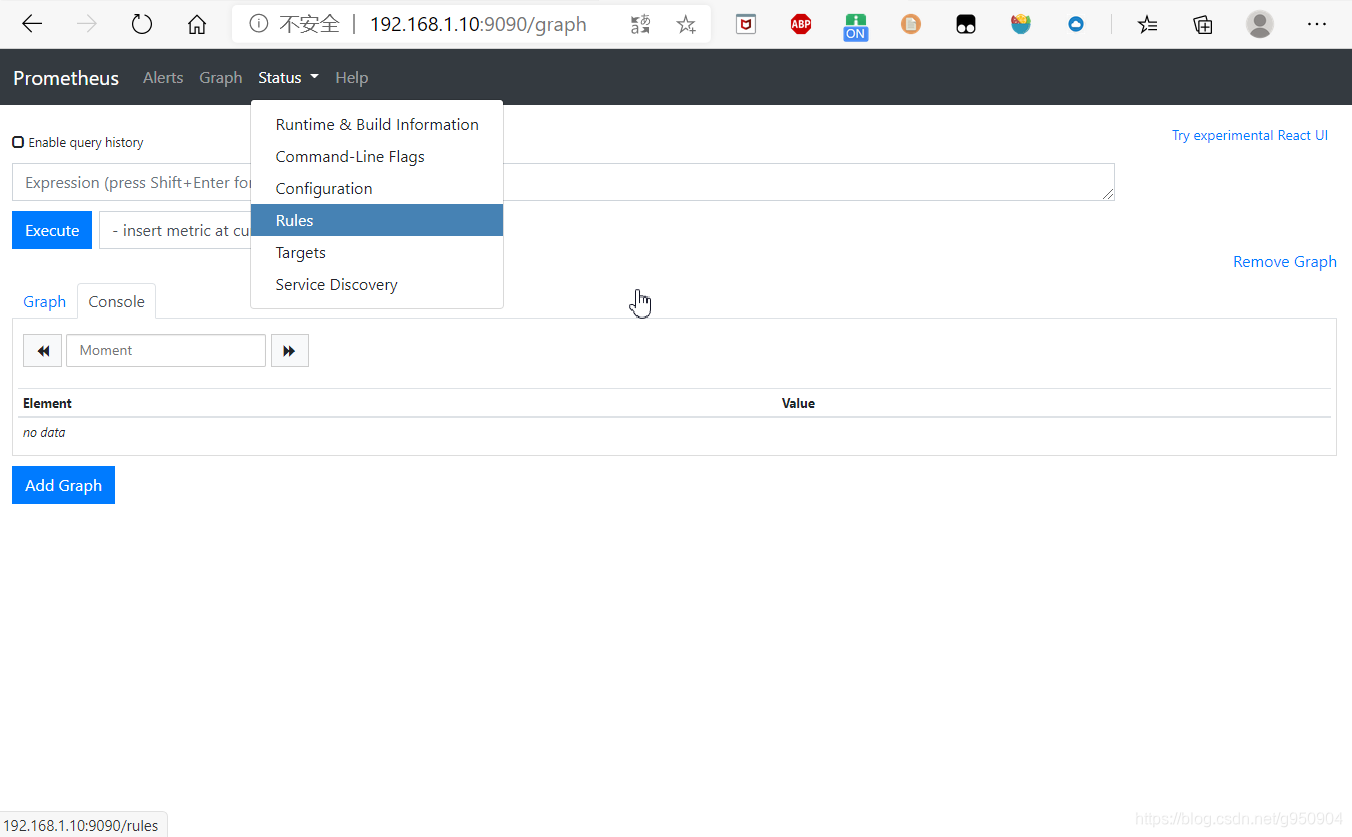The width and height of the screenshot is (1352, 837).
Task: Step the moment backward with rewind button
Action: click(x=43, y=351)
